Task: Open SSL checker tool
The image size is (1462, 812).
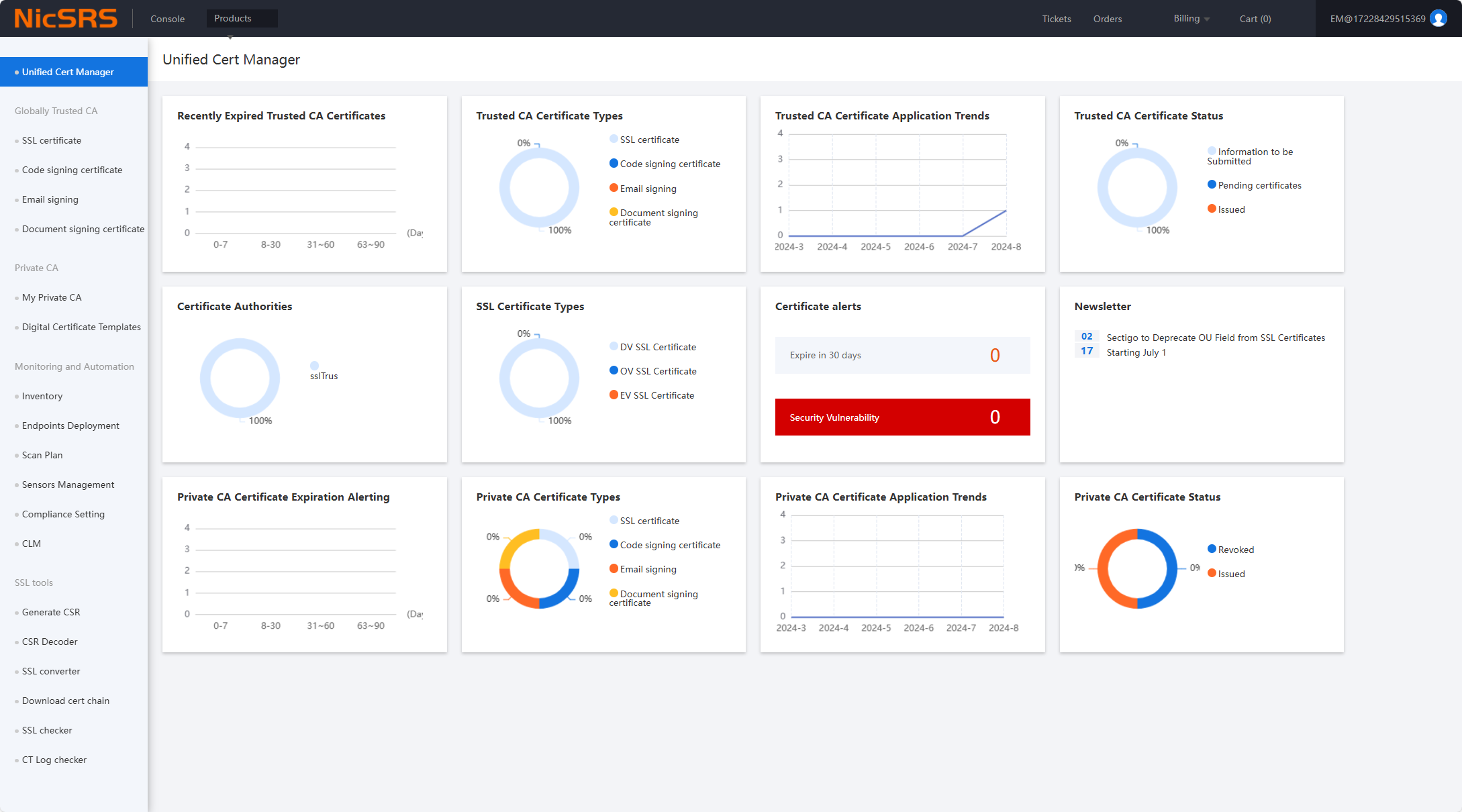Action: pos(47,730)
